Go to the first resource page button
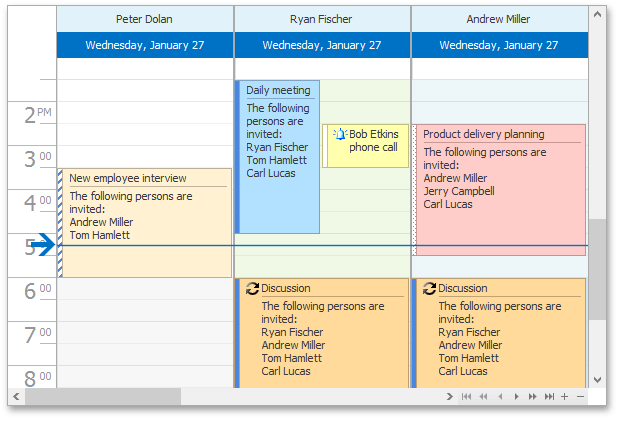The image size is (620, 421). 467,396
